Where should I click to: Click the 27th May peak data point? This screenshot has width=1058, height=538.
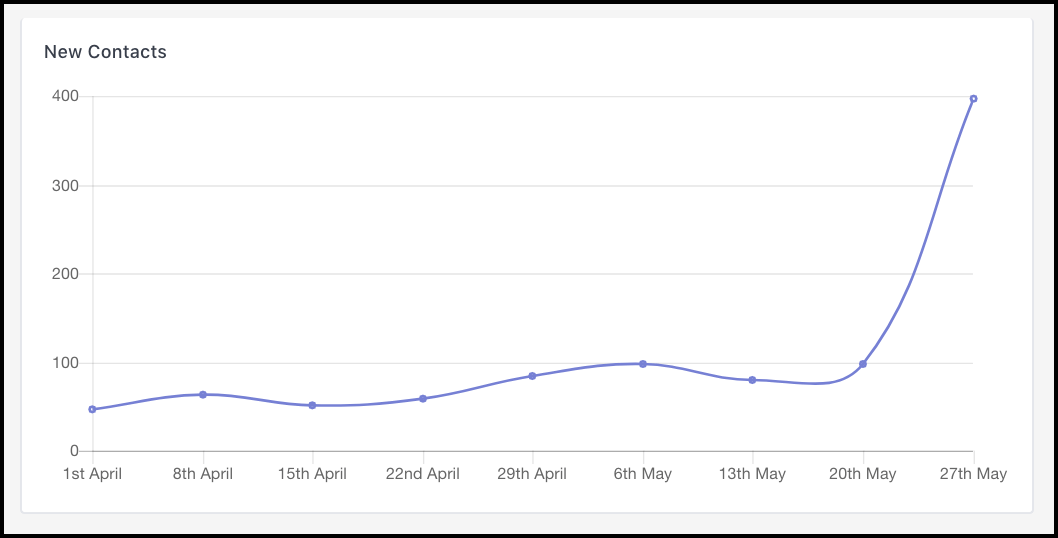973,99
